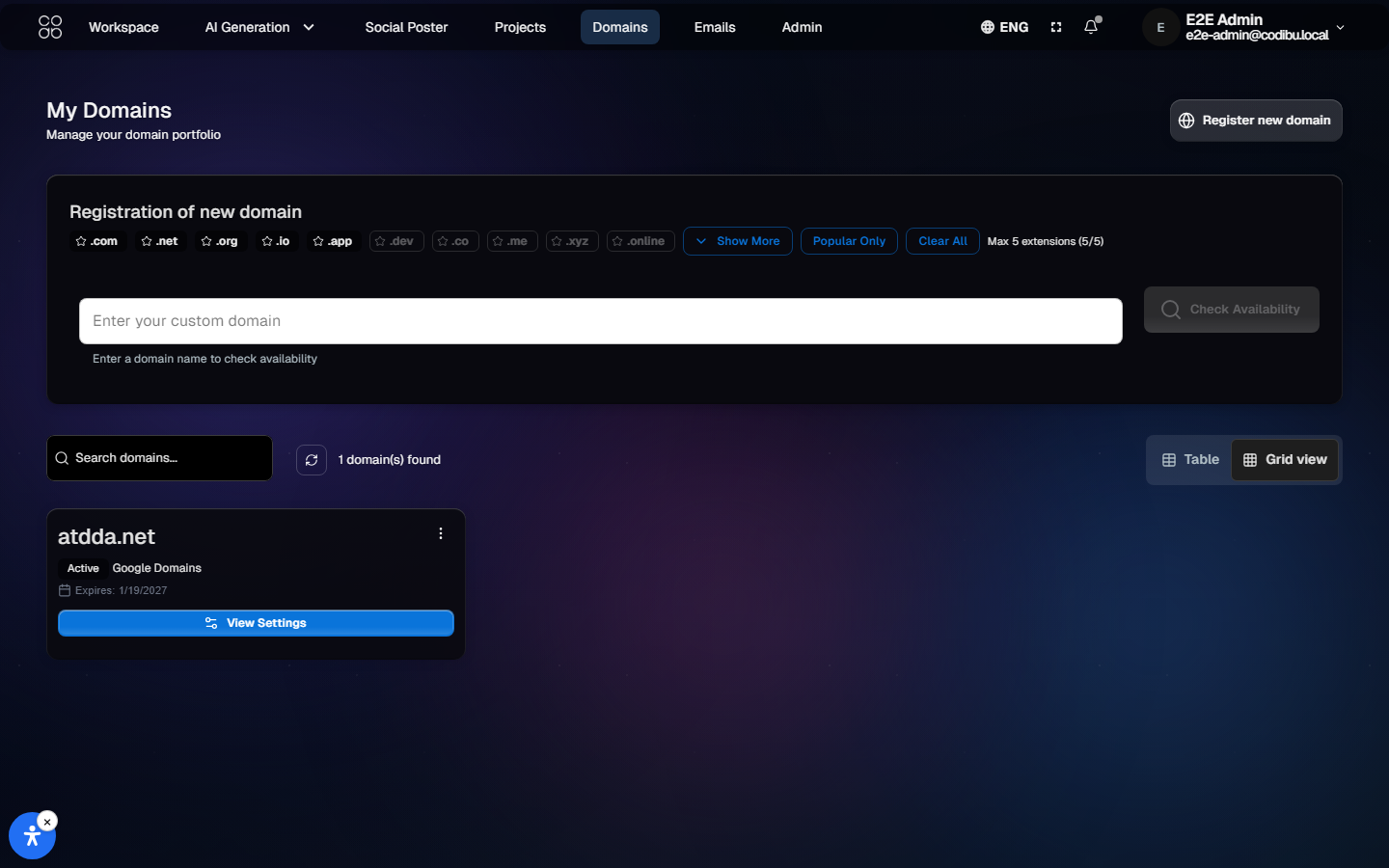Enable the .xyz extension

pos(572,241)
